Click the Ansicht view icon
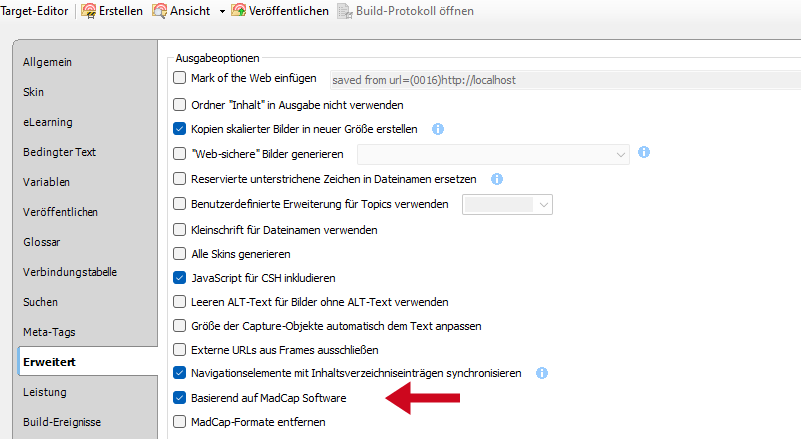Viewport: 801px width, 439px height. [160, 11]
